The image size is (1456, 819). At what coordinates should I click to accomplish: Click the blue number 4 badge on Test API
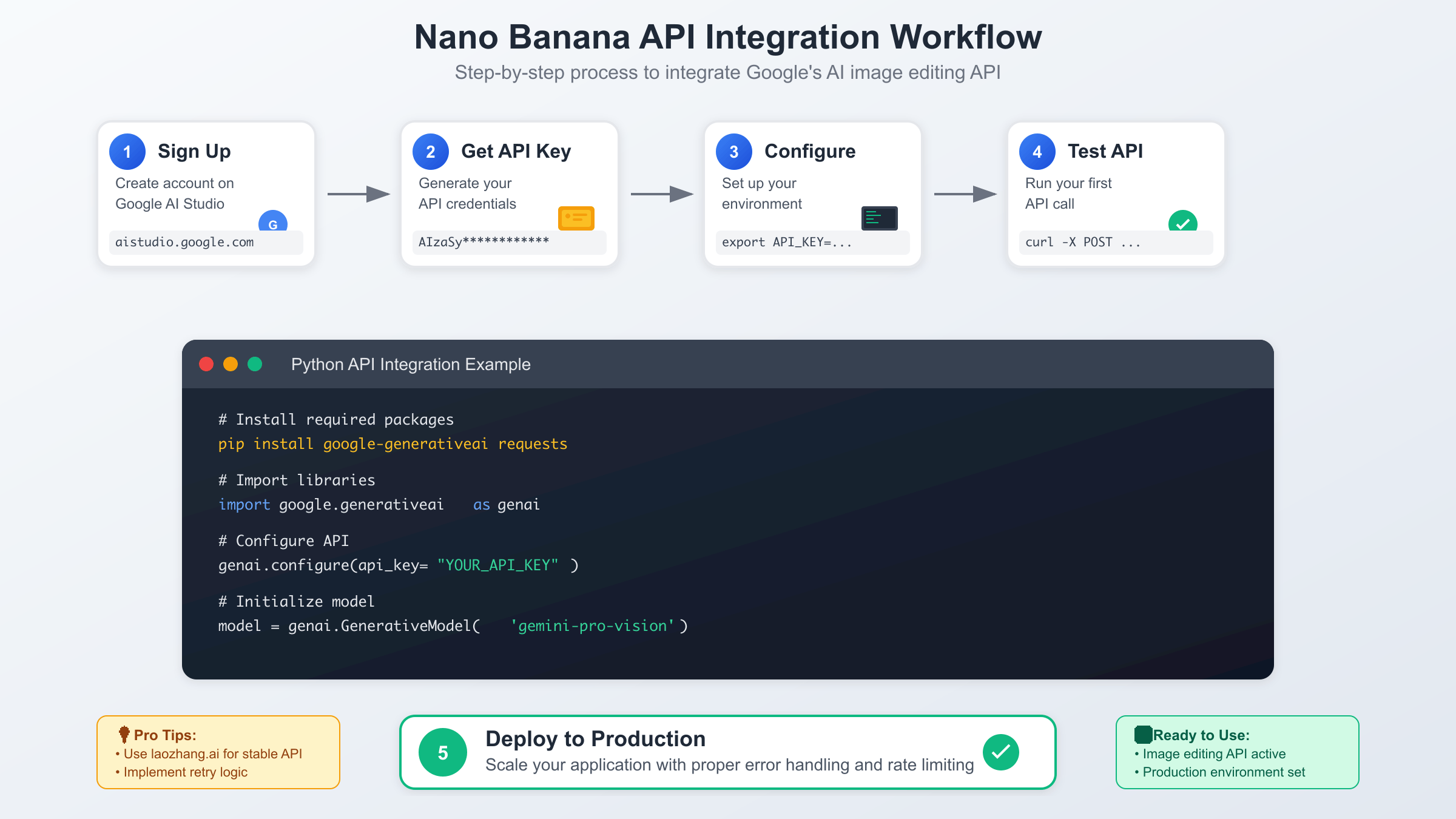pyautogui.click(x=1037, y=152)
